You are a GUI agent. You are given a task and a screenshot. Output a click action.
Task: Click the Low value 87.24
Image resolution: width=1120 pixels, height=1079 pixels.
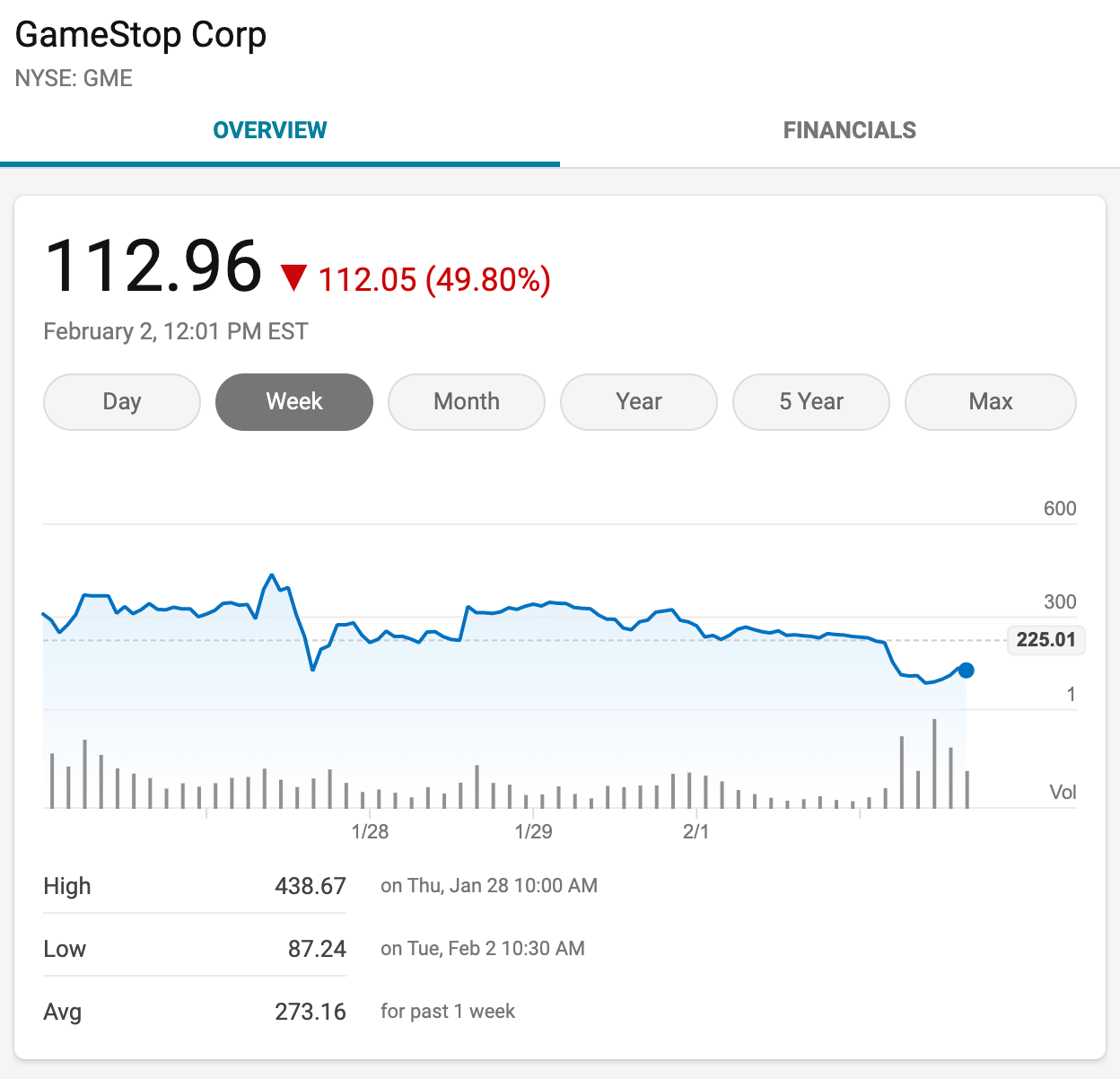(317, 949)
